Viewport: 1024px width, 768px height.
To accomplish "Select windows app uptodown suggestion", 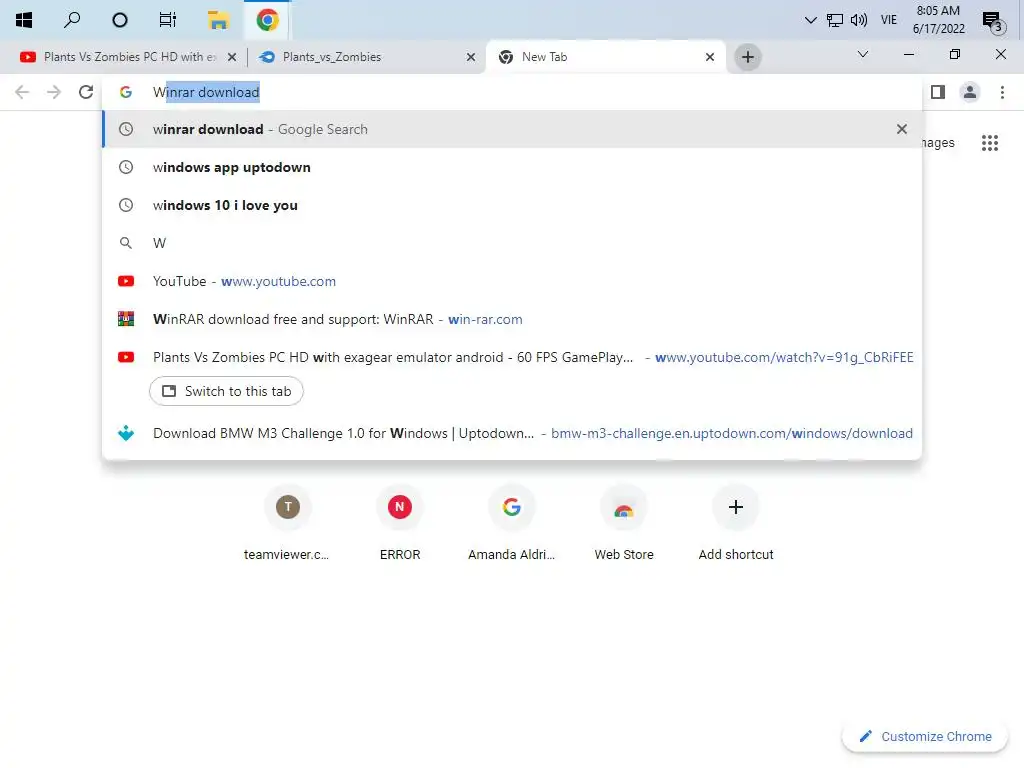I will [x=511, y=167].
